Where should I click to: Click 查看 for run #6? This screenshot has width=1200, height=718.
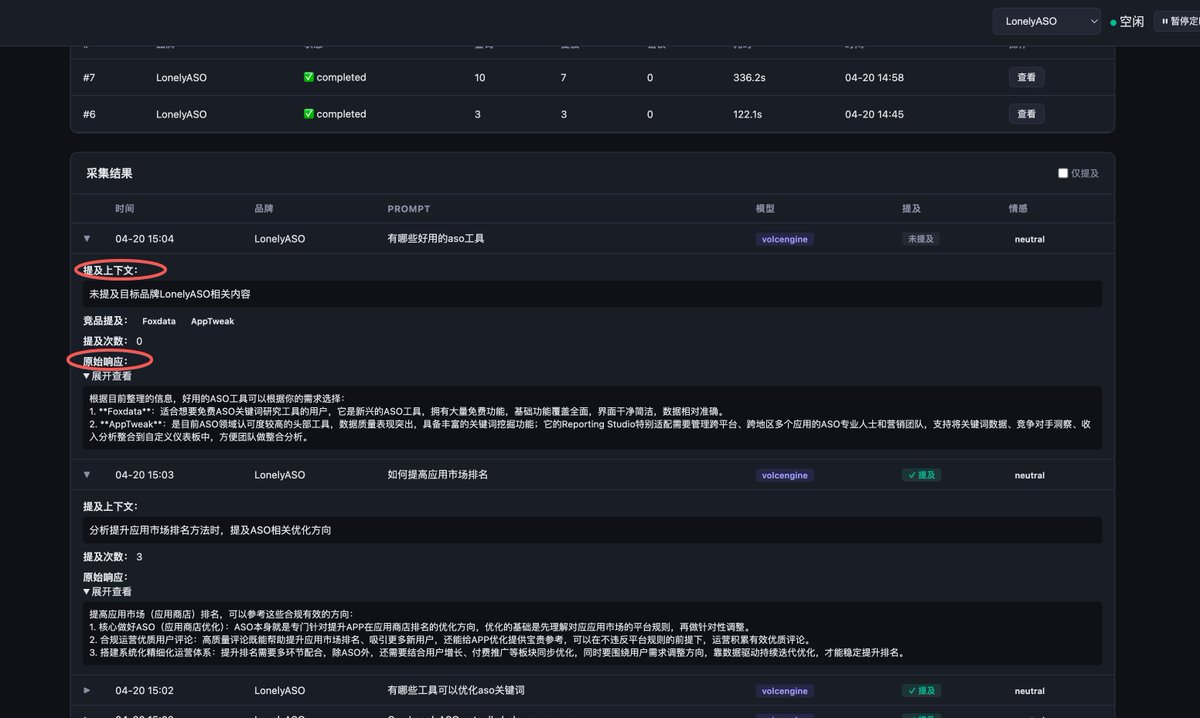point(1026,114)
